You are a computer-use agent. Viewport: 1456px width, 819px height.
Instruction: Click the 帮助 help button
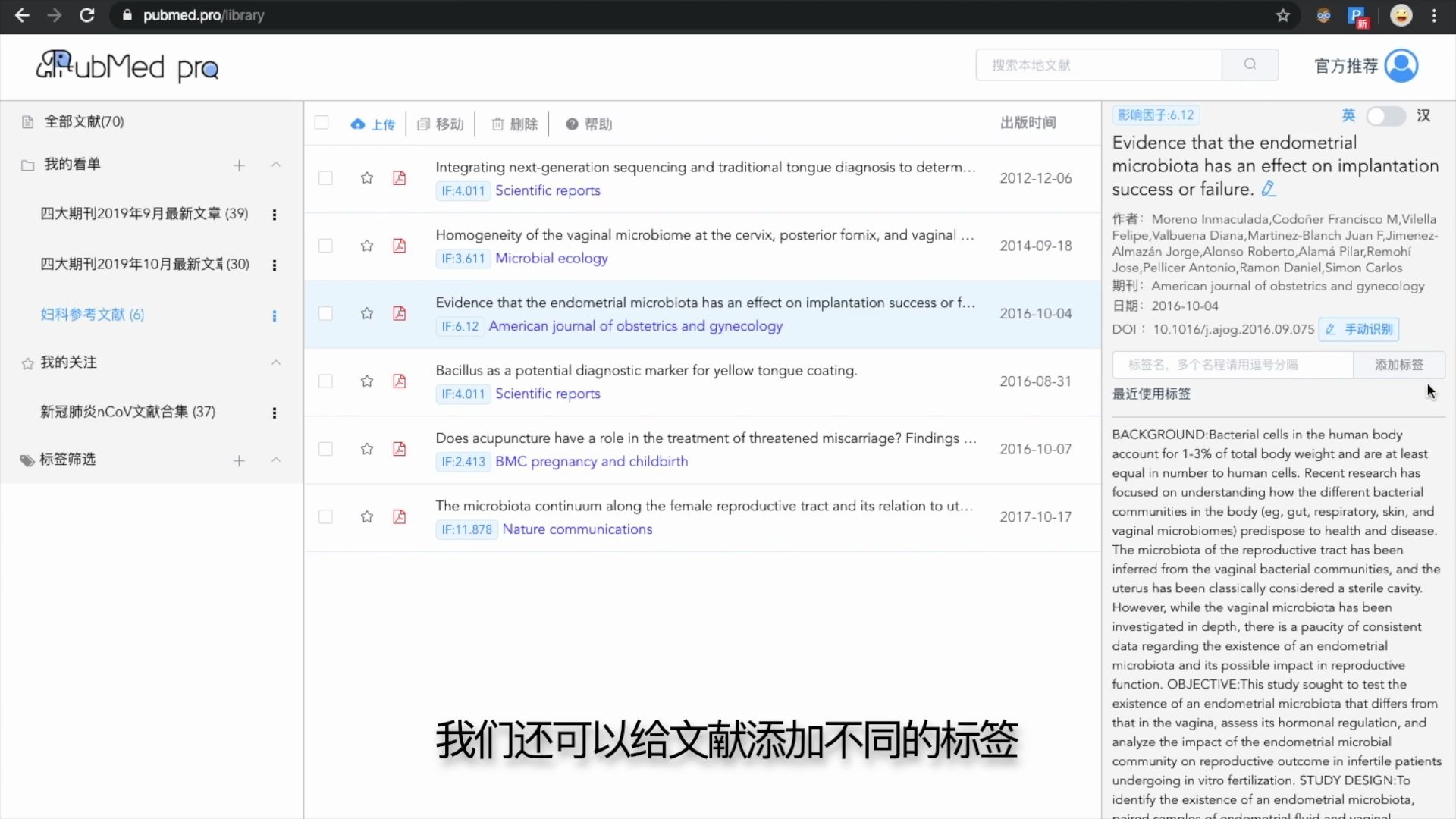[x=589, y=124]
